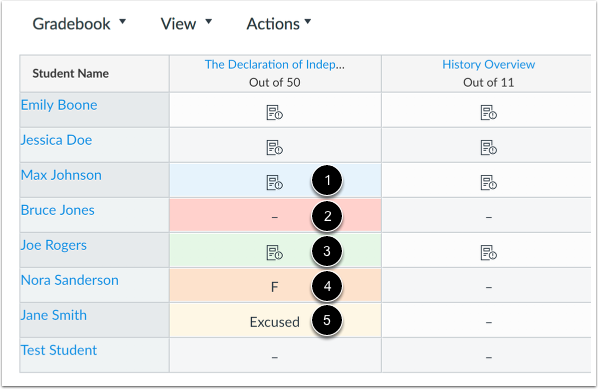The image size is (598, 389).
Task: Open Emily Boone's Declaration of Independence submission icon
Action: pos(274,113)
